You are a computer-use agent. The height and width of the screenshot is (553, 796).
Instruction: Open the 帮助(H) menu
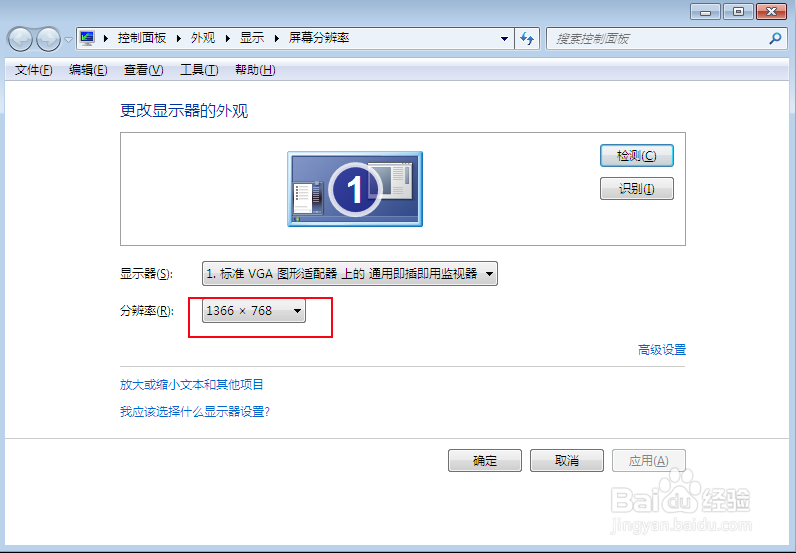[x=255, y=70]
